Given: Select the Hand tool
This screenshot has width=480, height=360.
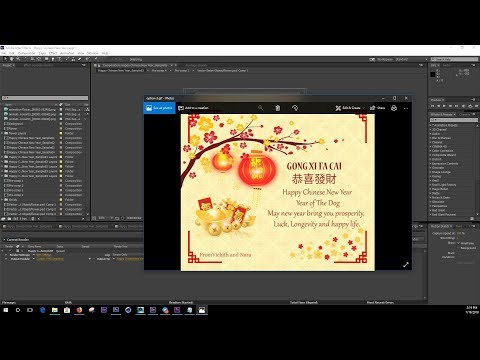Looking at the screenshot, I should (12, 59).
